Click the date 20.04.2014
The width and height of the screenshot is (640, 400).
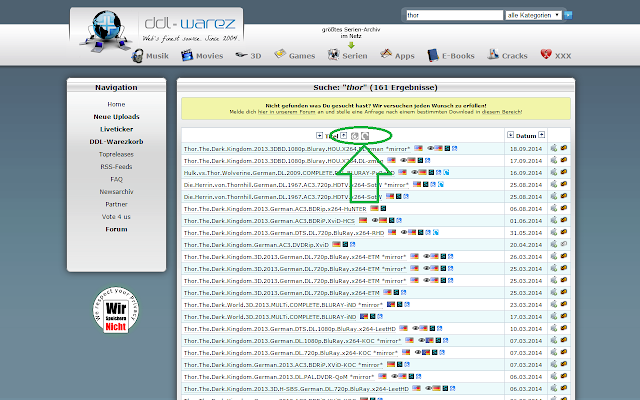coord(526,245)
